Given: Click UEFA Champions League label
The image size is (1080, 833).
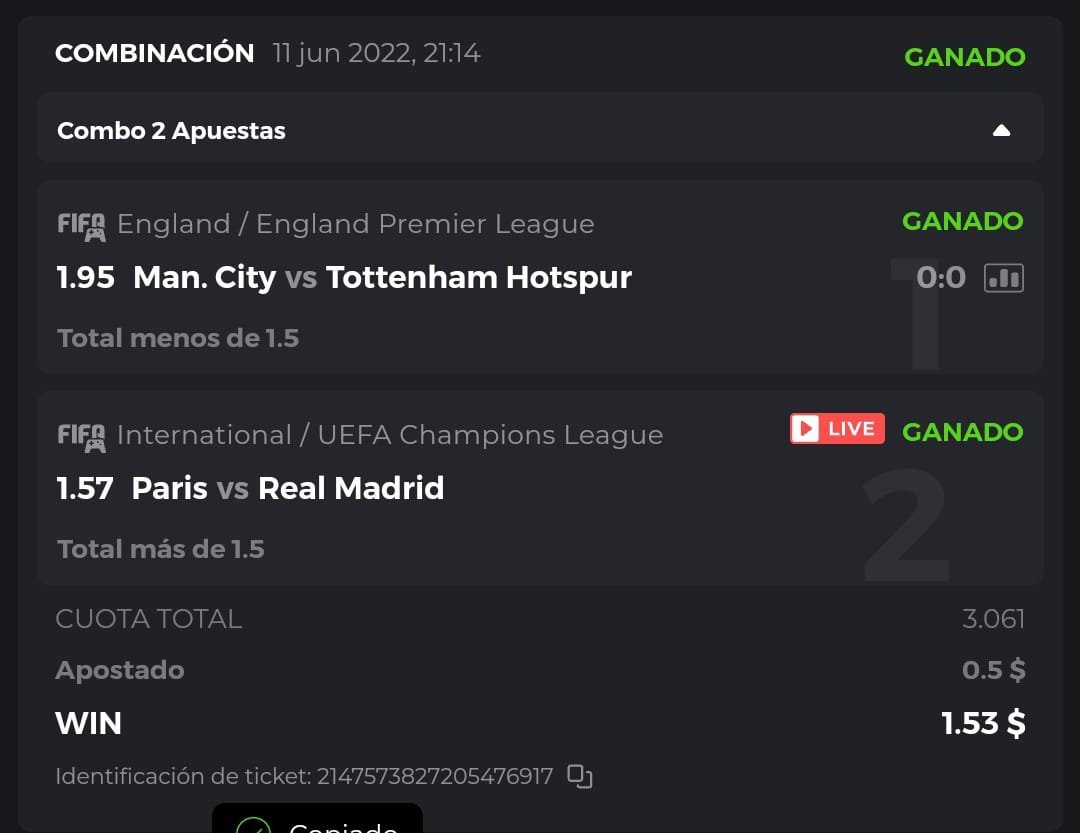Looking at the screenshot, I should [390, 435].
